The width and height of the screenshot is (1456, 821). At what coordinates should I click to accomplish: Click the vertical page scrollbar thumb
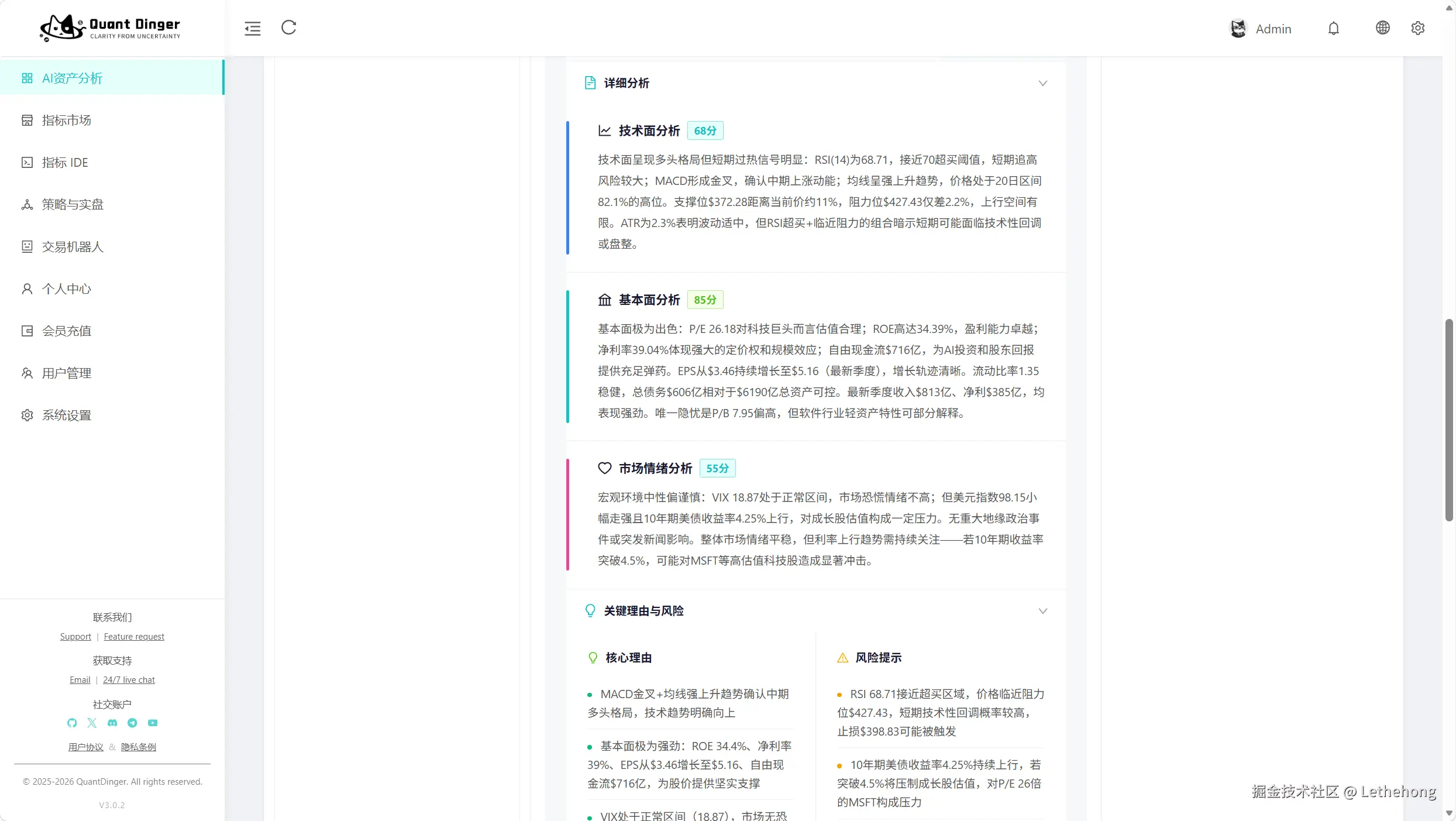click(x=1449, y=420)
